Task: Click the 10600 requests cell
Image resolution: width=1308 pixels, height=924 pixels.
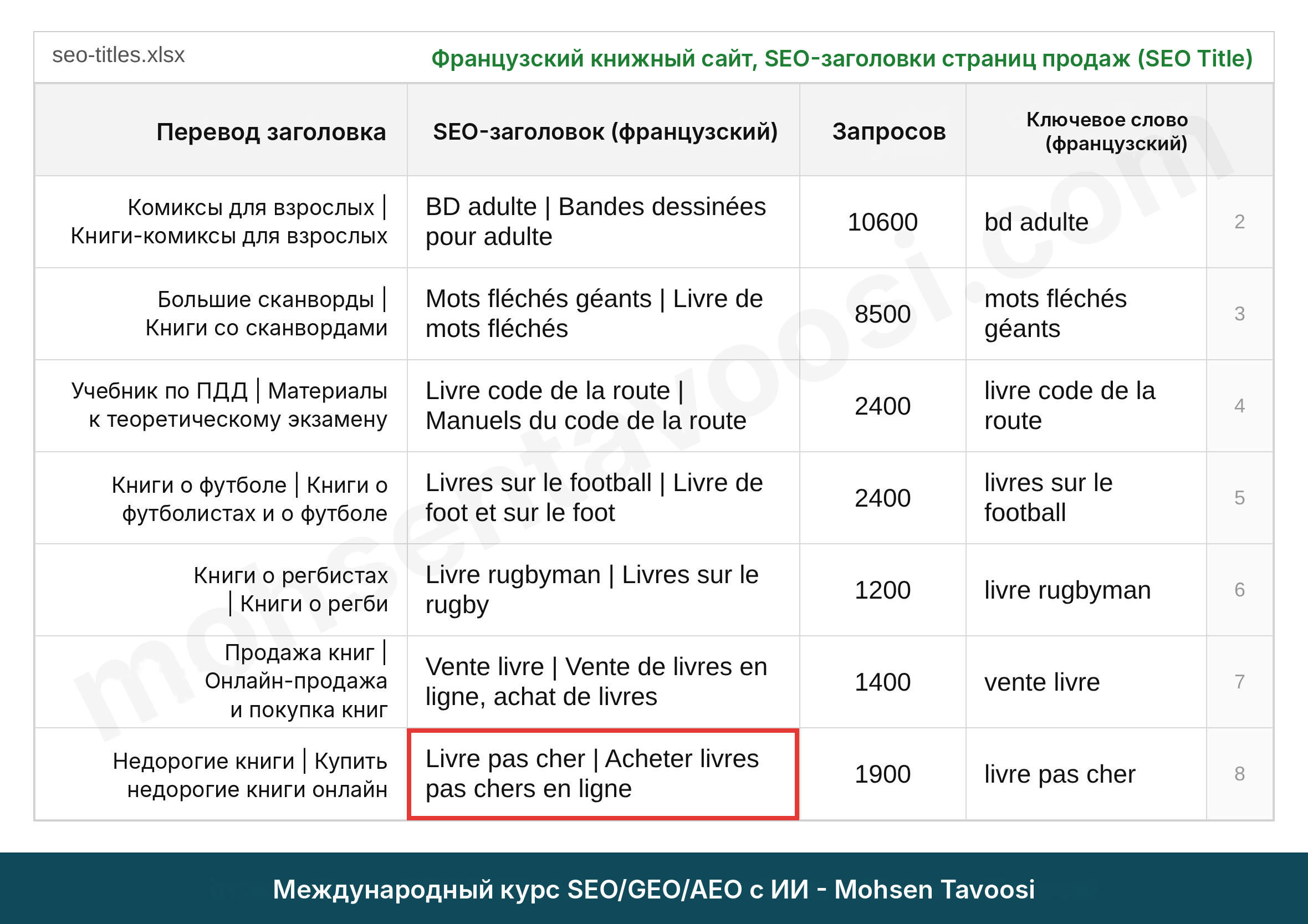Action: tap(883, 222)
